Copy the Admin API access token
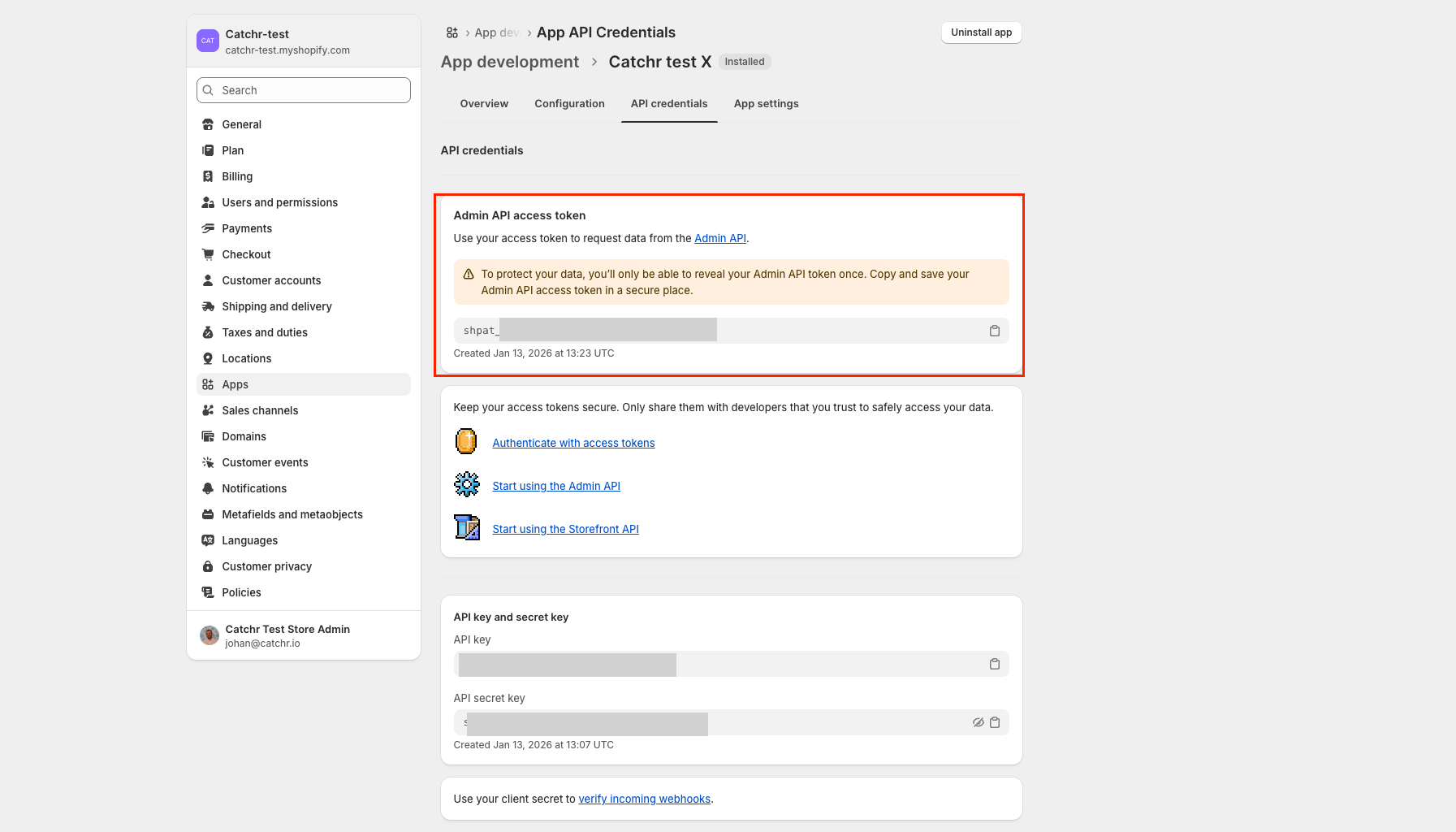The height and width of the screenshot is (832, 1456). [994, 331]
